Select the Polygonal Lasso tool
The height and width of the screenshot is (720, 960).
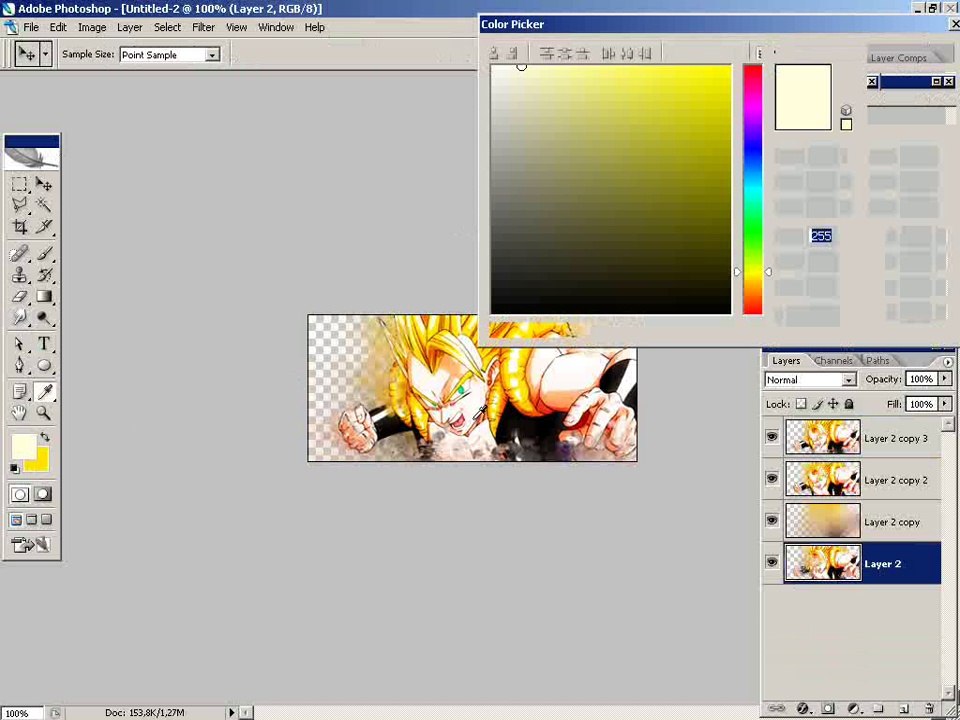click(20, 204)
